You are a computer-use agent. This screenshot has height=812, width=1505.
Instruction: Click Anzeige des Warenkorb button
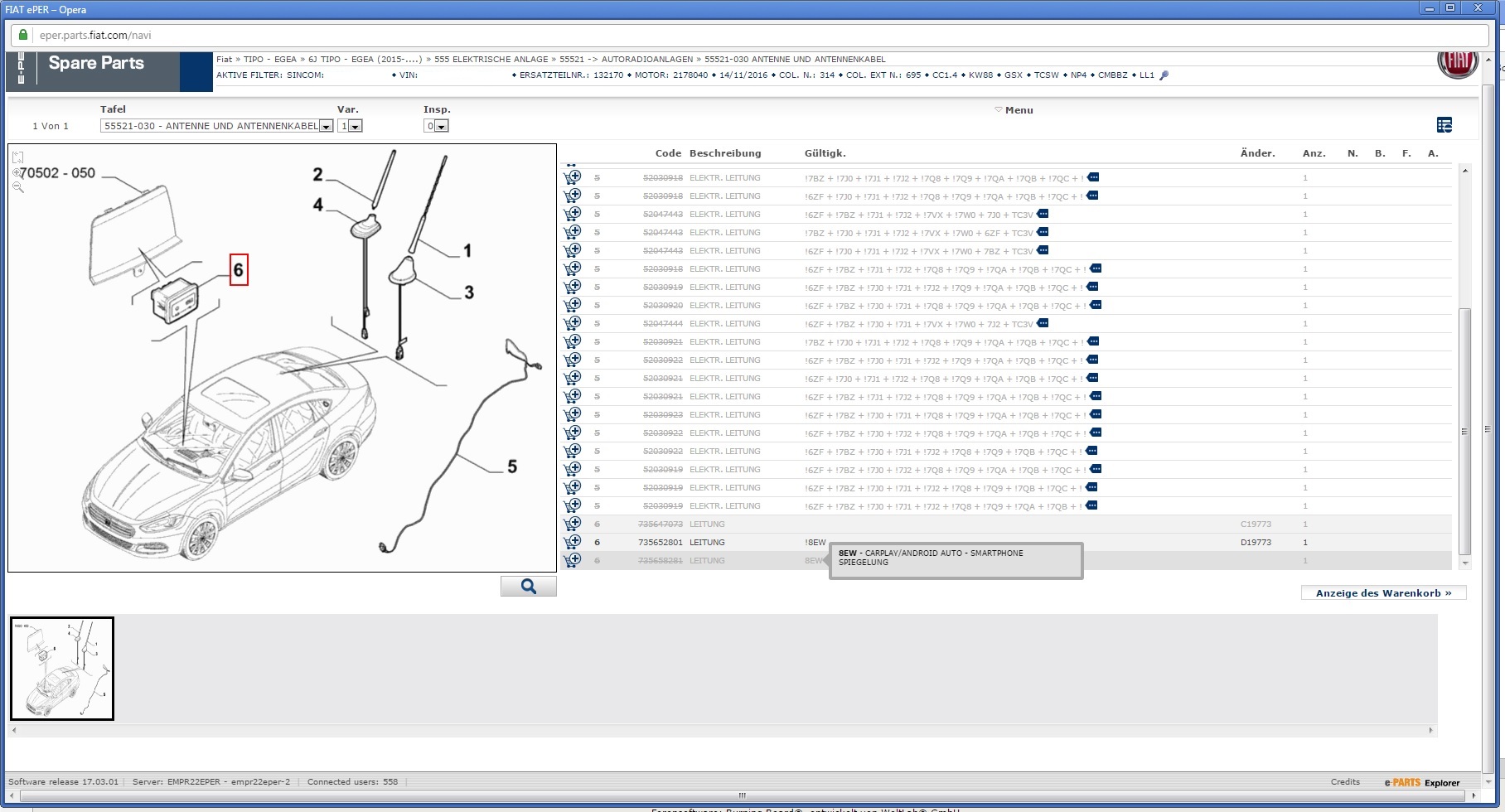1382,593
